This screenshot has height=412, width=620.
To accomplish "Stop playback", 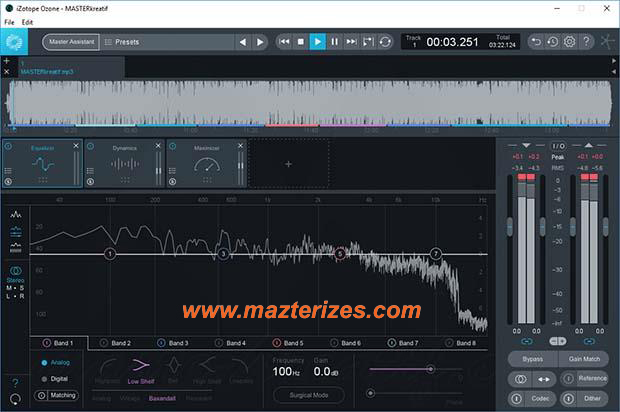I will point(301,42).
